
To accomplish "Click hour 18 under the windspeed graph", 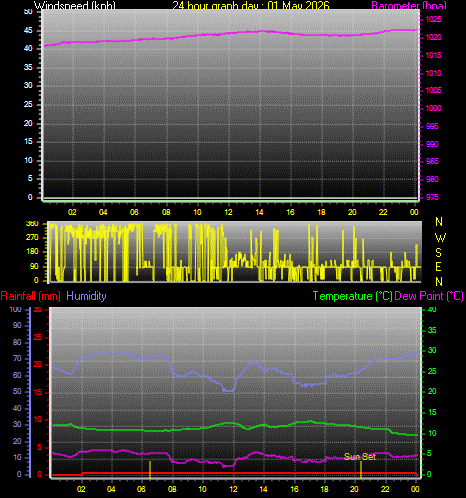I will click(321, 212).
